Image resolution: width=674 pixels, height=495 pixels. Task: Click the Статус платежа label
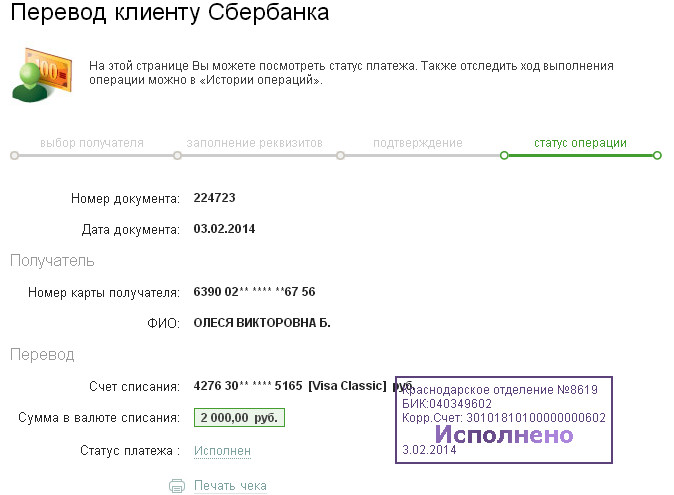pos(130,451)
